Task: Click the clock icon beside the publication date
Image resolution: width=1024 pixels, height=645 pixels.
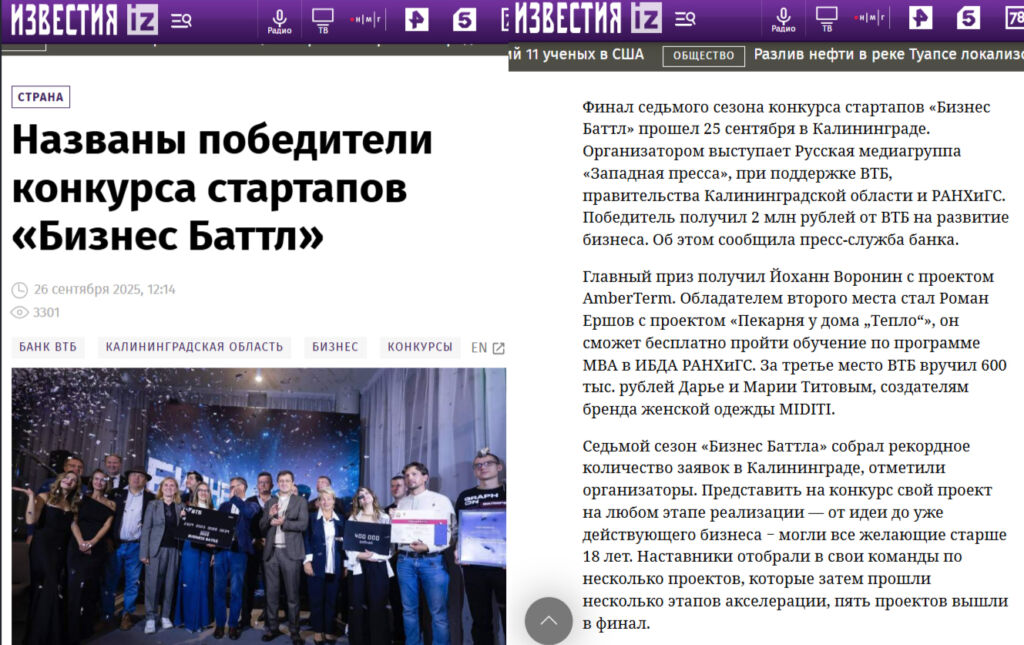Action: 20,289
